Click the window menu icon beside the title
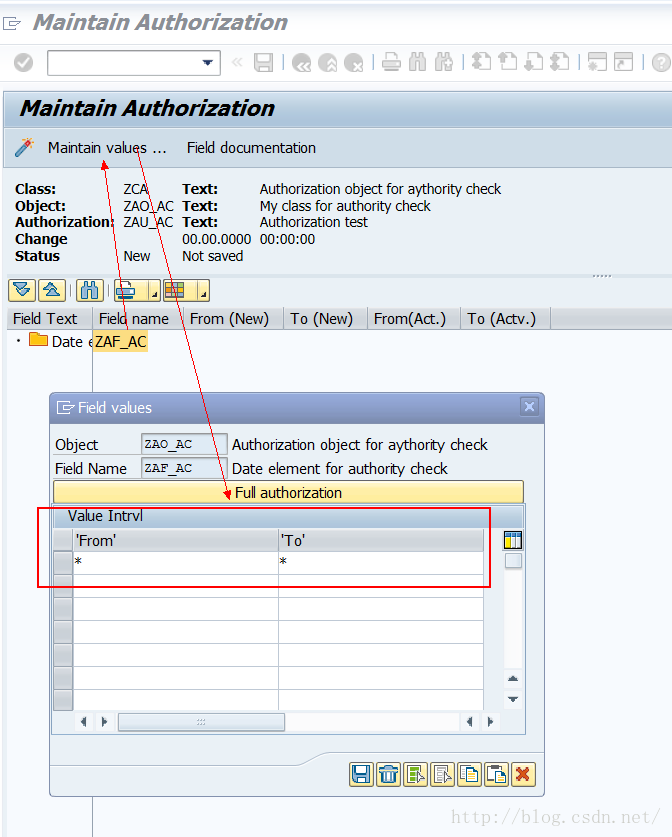The width and height of the screenshot is (672, 837). click(12, 23)
